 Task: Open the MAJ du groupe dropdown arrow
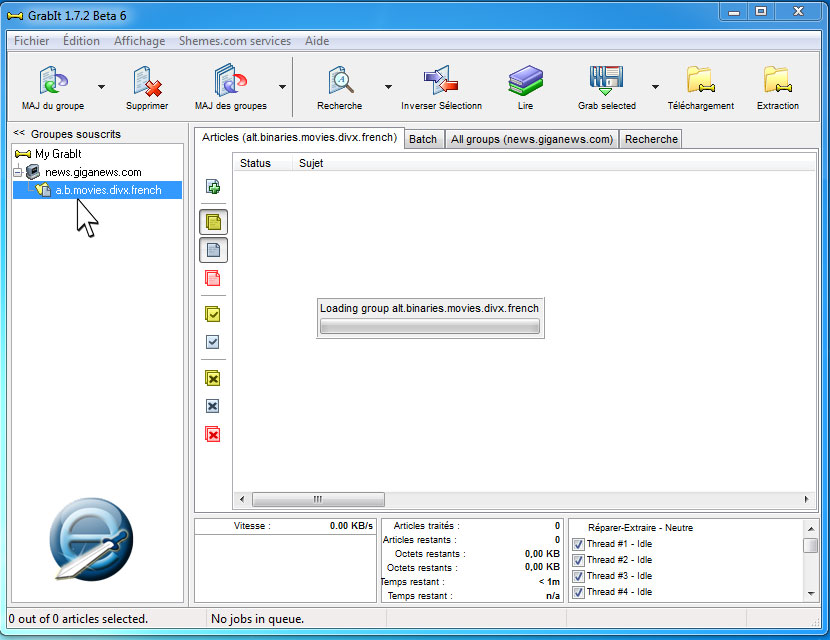point(101,87)
